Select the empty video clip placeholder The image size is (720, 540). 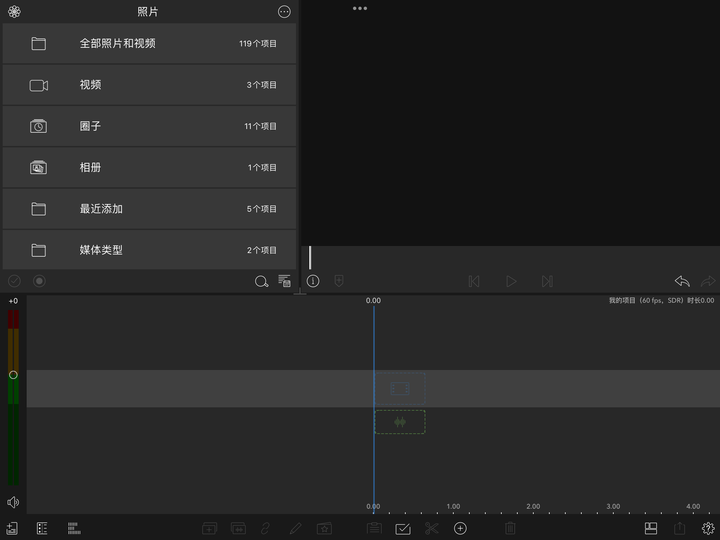(400, 388)
